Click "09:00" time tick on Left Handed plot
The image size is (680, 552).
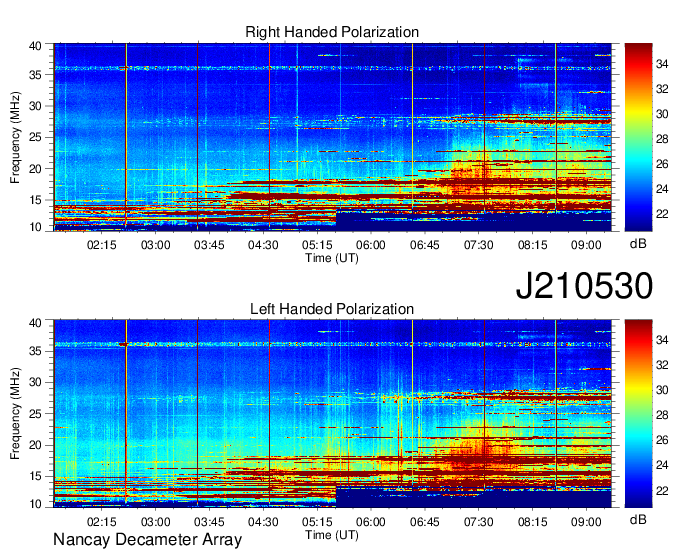point(586,521)
